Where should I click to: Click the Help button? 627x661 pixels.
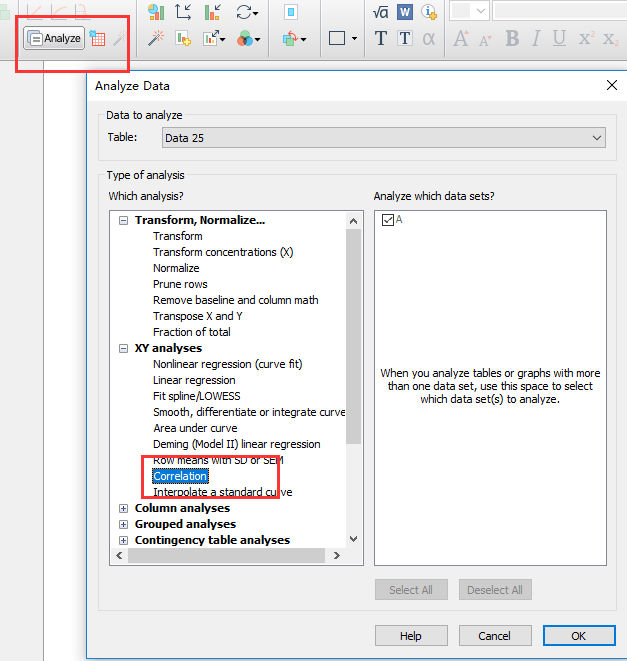click(411, 636)
